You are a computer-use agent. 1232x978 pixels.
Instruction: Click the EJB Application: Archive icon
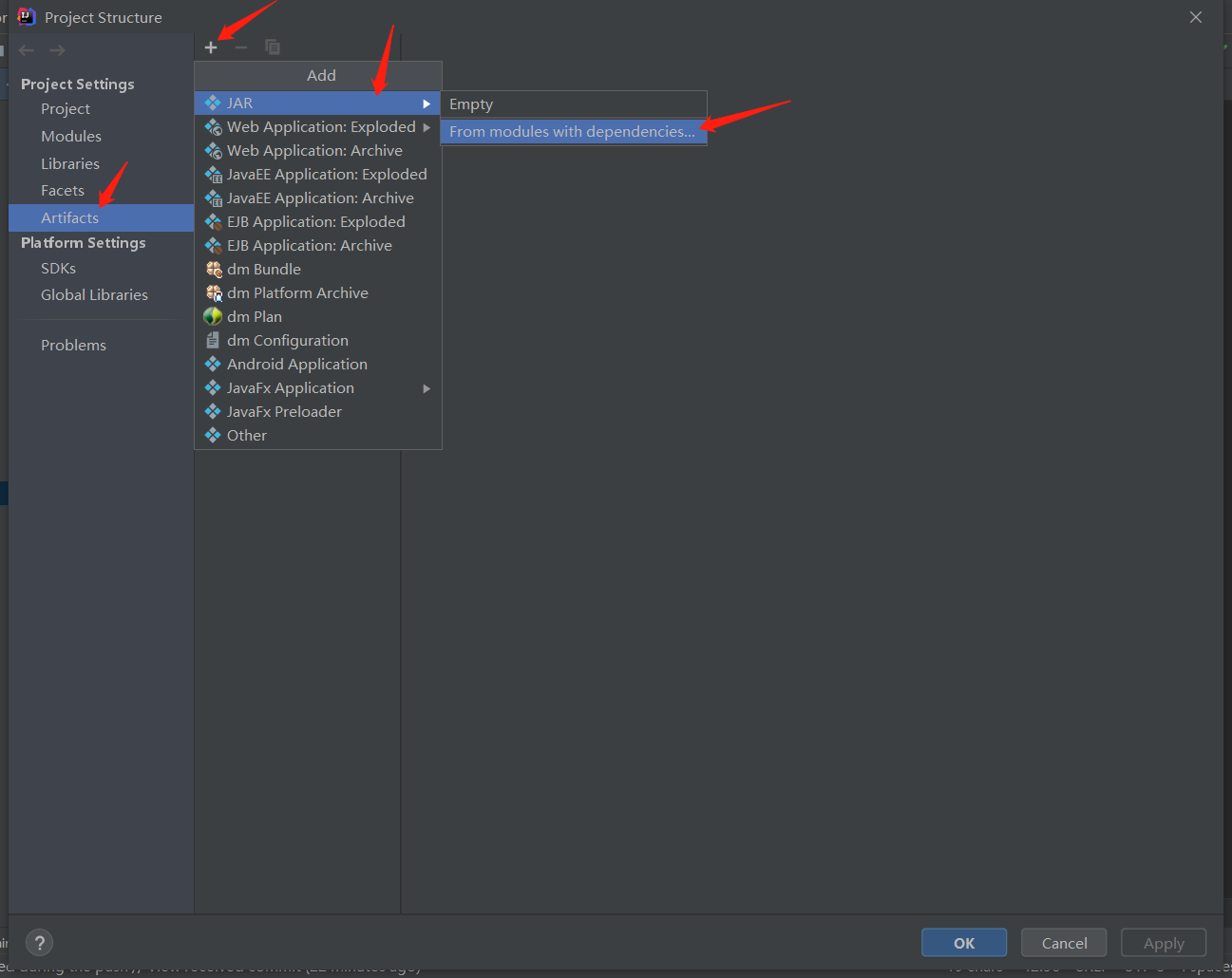[x=213, y=245]
